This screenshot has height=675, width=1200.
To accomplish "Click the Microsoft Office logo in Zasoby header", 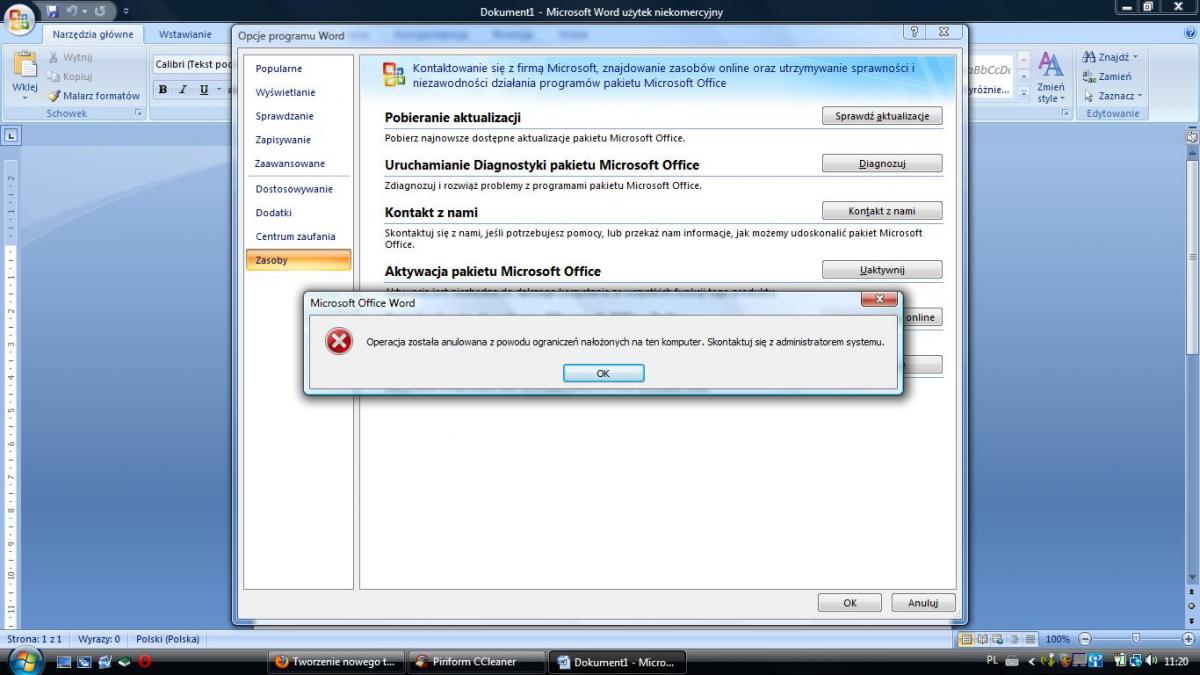I will [x=394, y=75].
